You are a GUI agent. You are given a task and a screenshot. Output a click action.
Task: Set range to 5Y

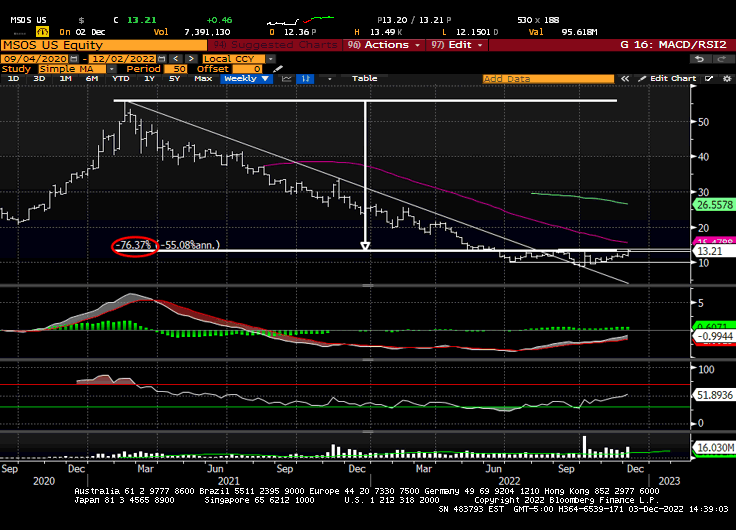[174, 78]
